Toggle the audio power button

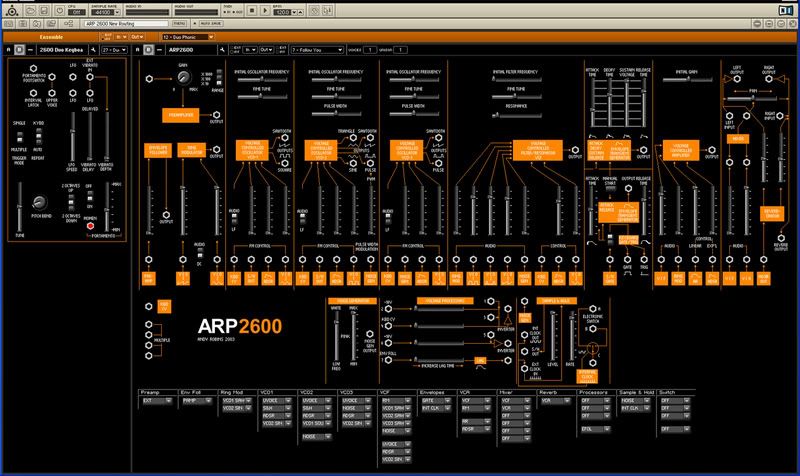coord(60,10)
